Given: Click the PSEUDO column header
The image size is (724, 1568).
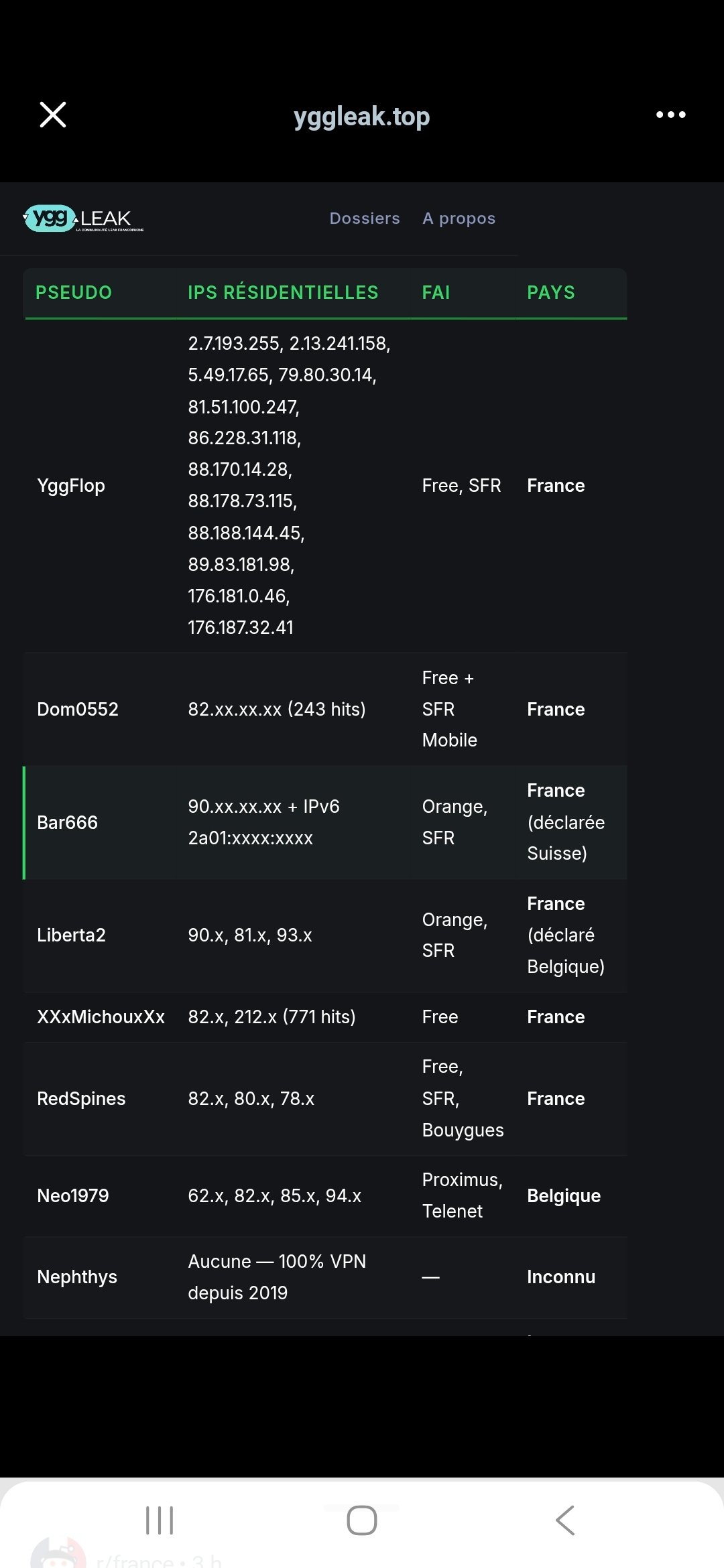Looking at the screenshot, I should [x=74, y=293].
